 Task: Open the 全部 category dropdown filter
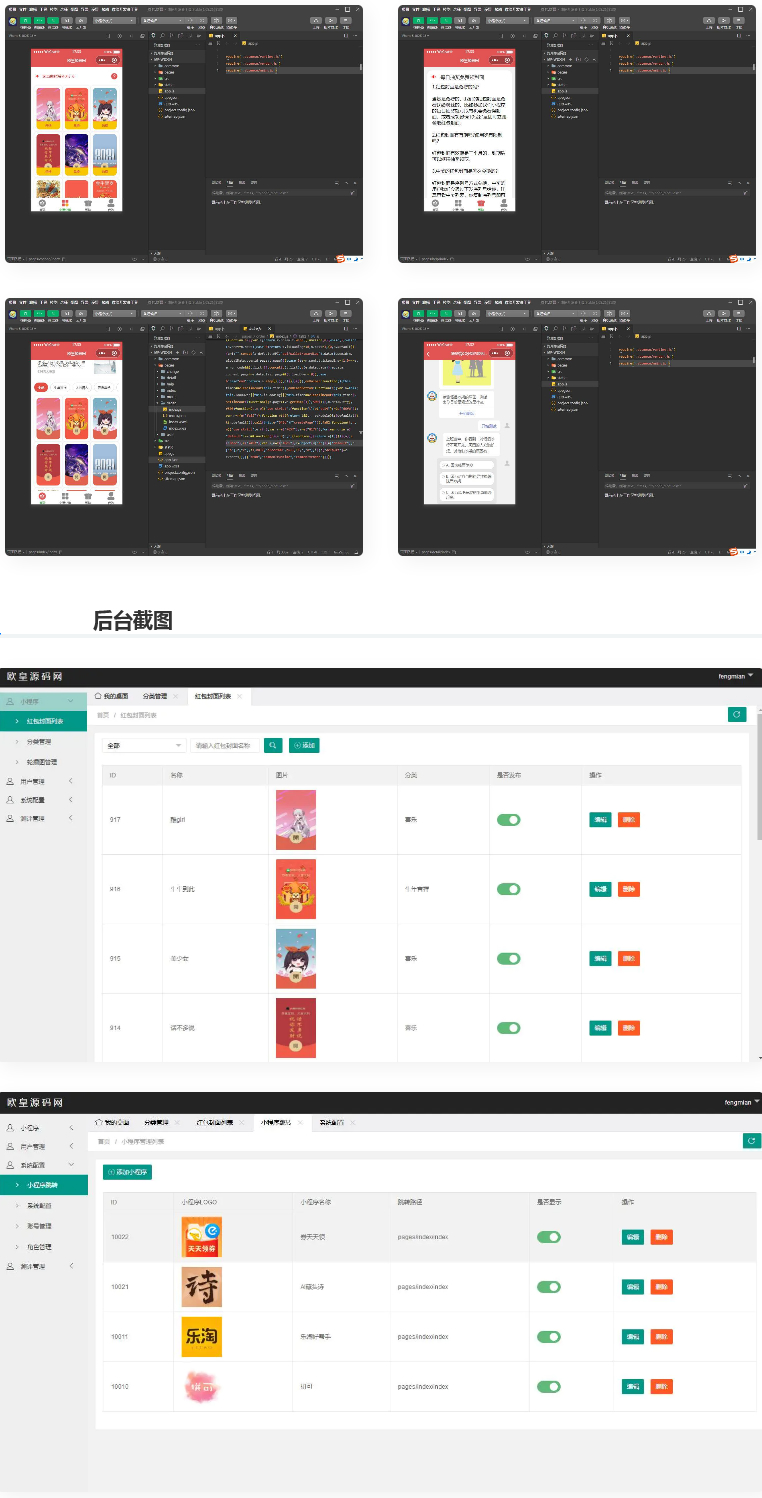coord(144,745)
